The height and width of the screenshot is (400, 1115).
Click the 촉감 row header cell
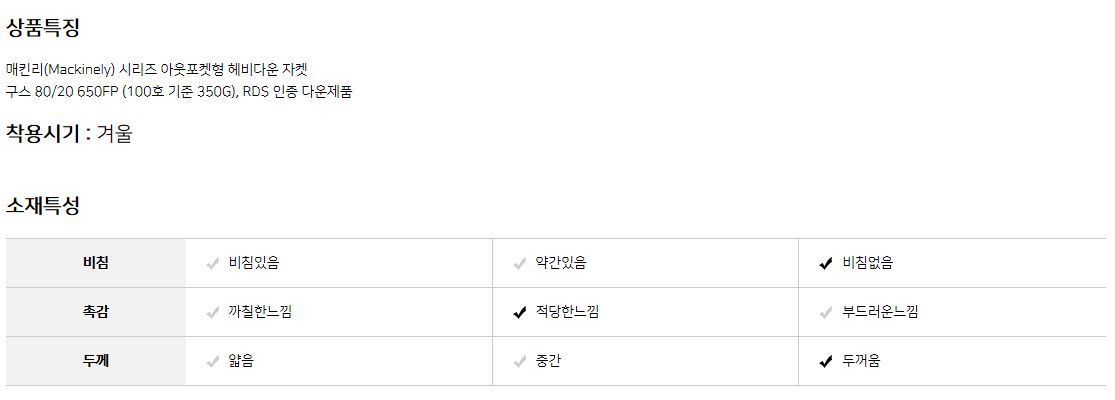96,312
